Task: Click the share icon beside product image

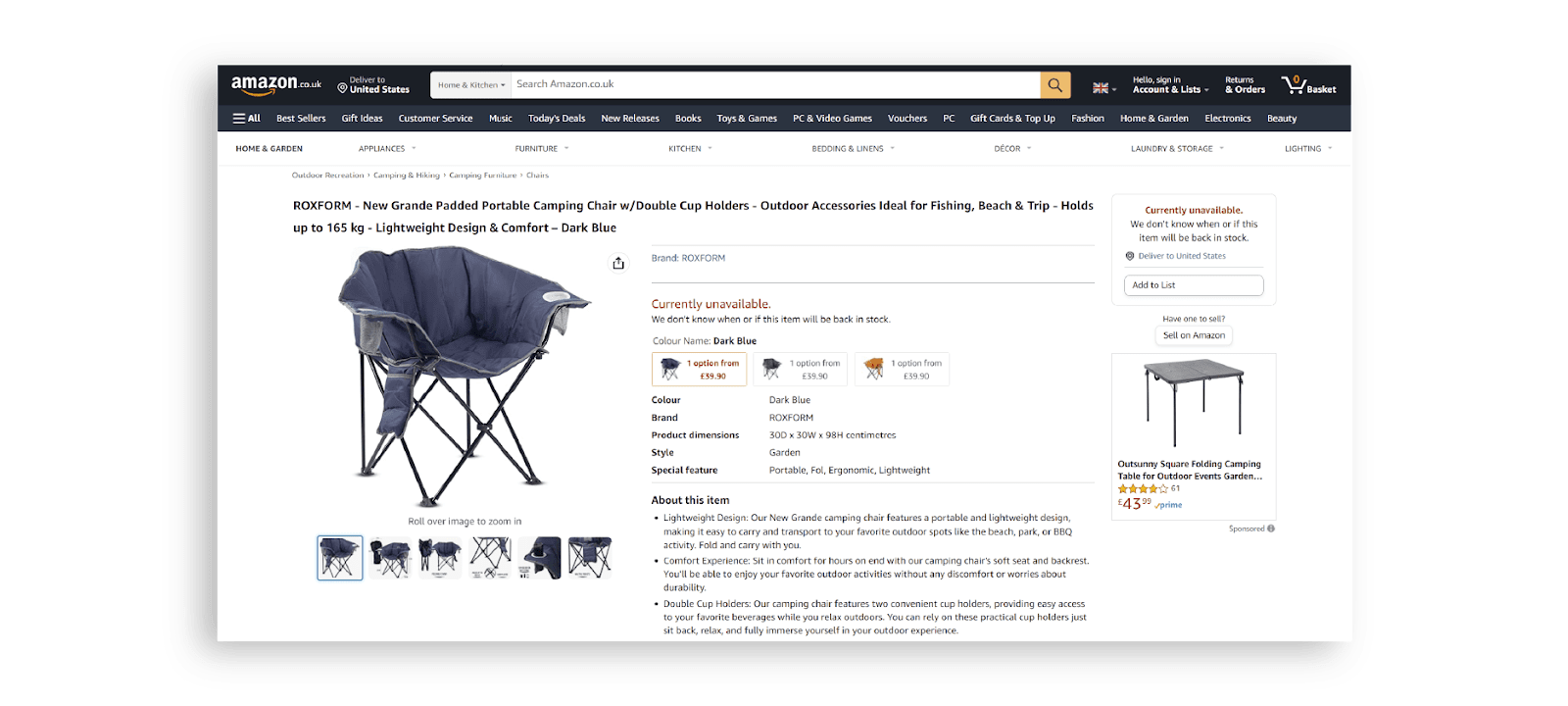Action: click(x=618, y=263)
